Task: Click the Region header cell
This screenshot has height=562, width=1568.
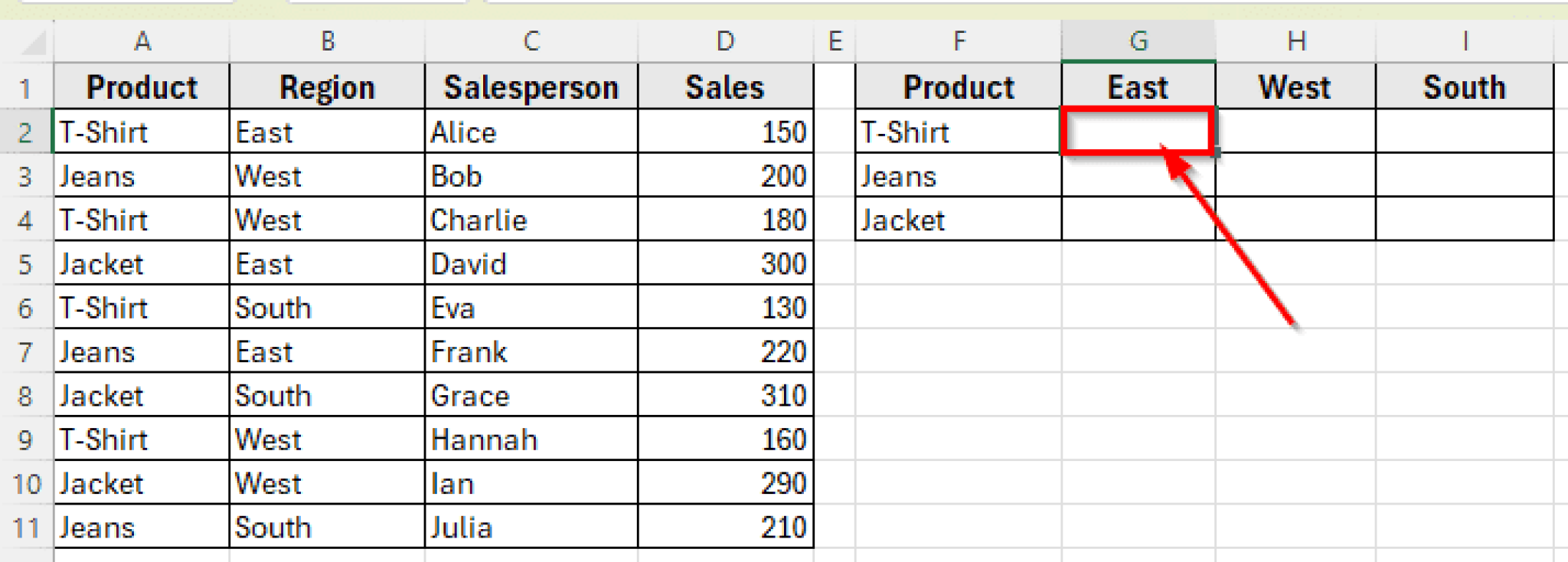Action: [x=328, y=87]
